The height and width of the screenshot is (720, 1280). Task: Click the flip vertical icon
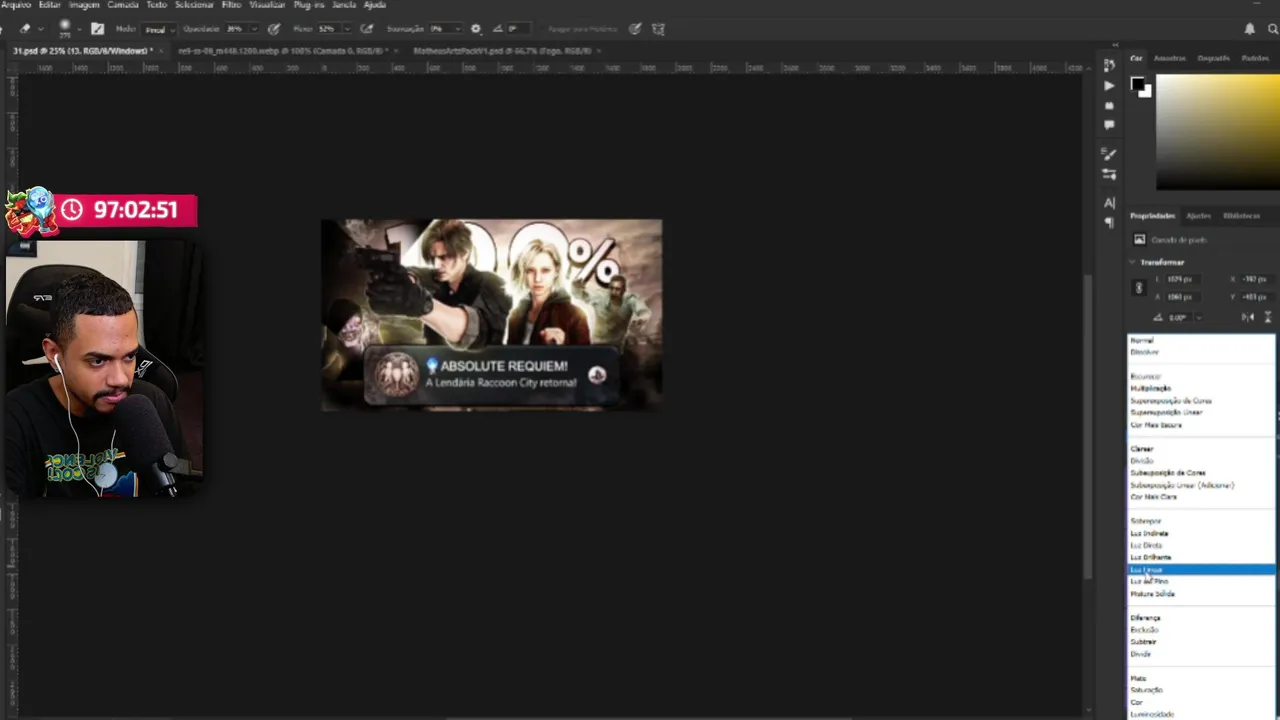tap(1268, 317)
